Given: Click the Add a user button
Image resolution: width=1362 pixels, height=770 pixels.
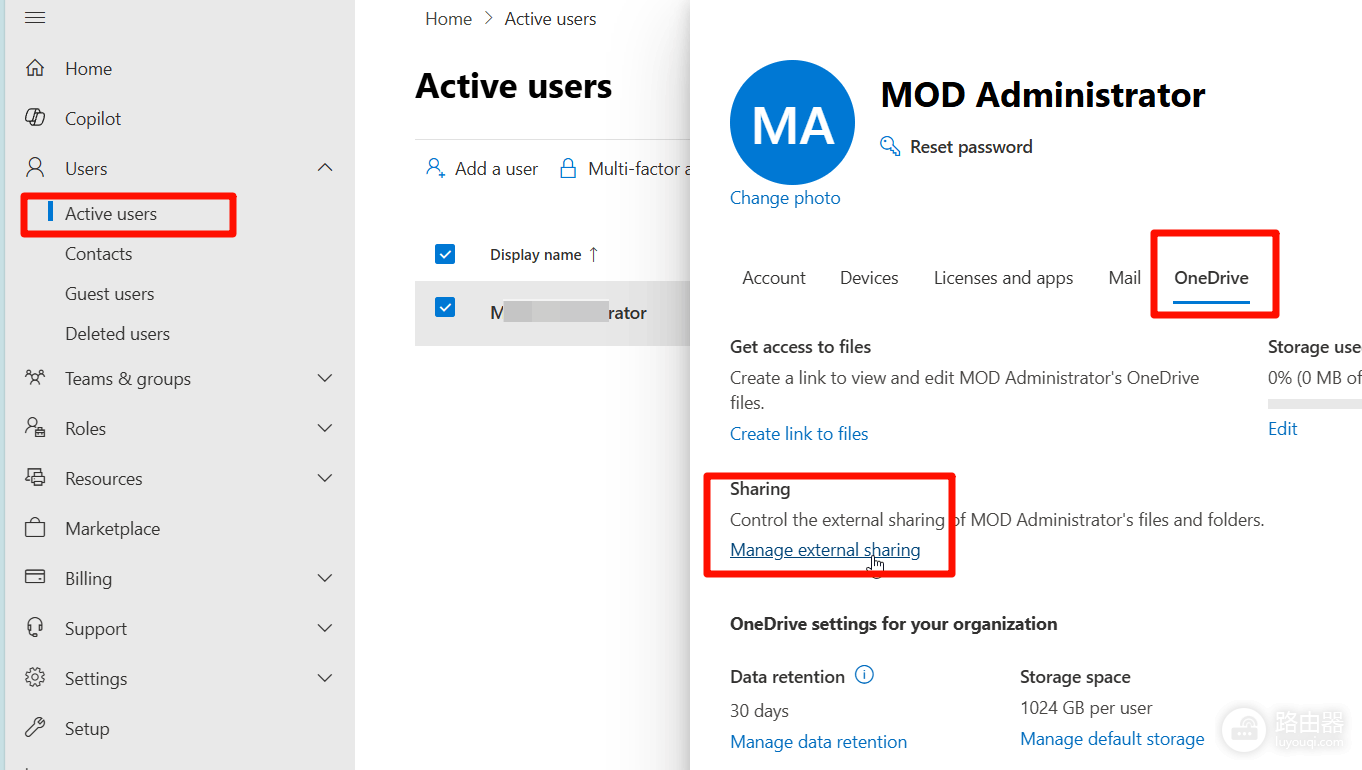Looking at the screenshot, I should tap(482, 168).
